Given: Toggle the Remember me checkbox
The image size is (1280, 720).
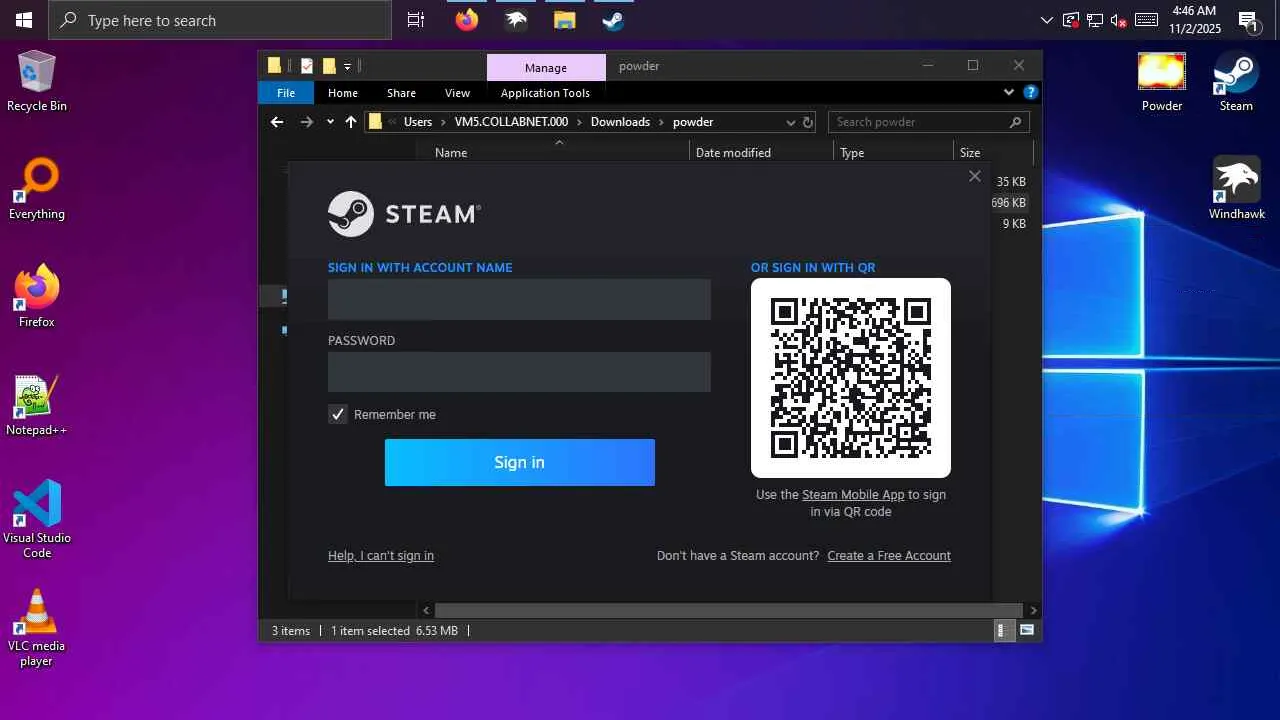Looking at the screenshot, I should (x=338, y=414).
